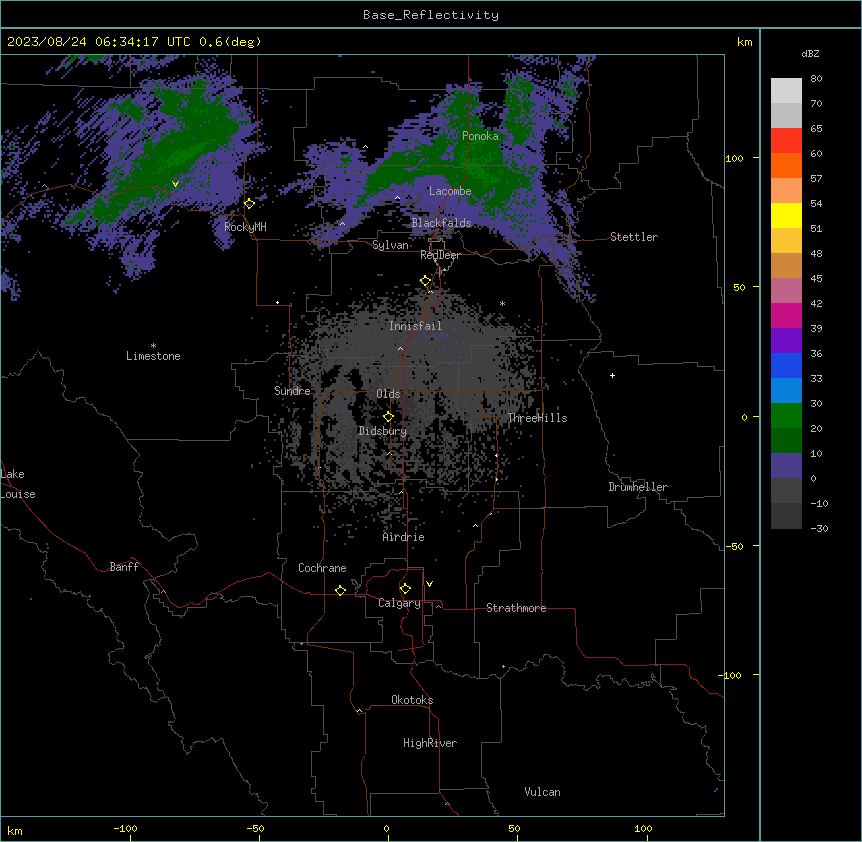Screen dimensions: 862x842
Task: Click the Calgary label
Action: 399,603
